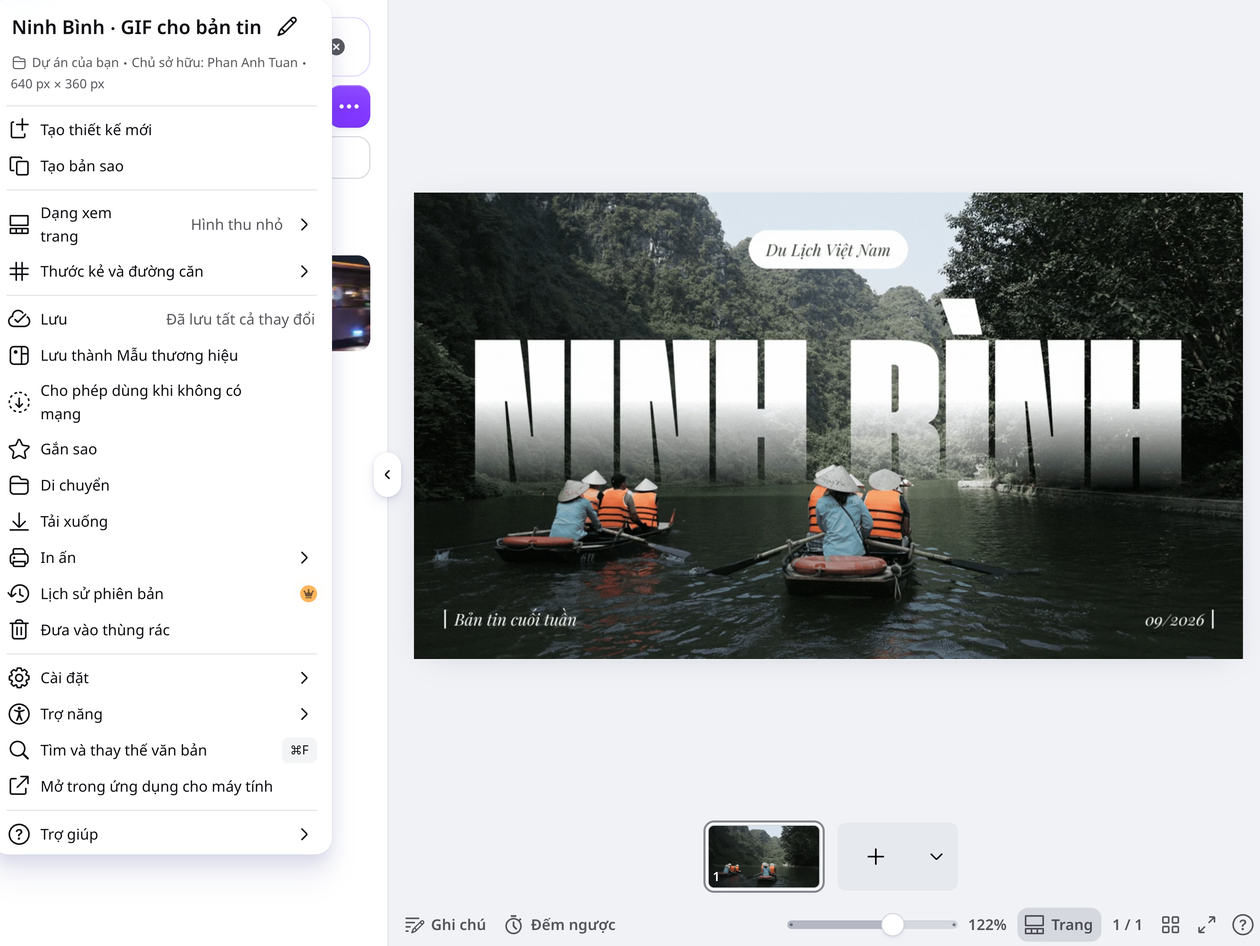Choose Tìm và thay thế văn bản

pos(162,750)
